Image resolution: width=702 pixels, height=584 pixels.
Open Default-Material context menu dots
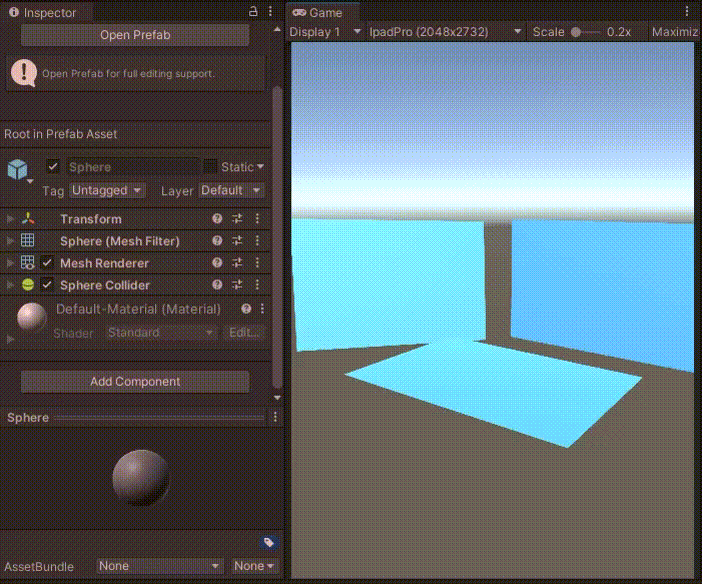tap(262, 308)
